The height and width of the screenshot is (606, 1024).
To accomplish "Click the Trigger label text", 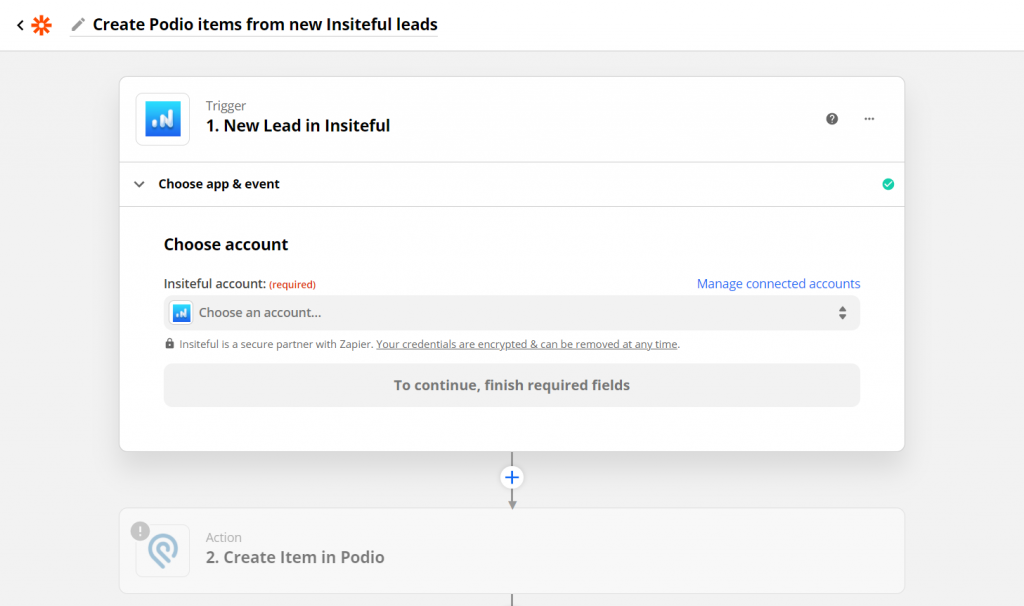I will point(225,106).
